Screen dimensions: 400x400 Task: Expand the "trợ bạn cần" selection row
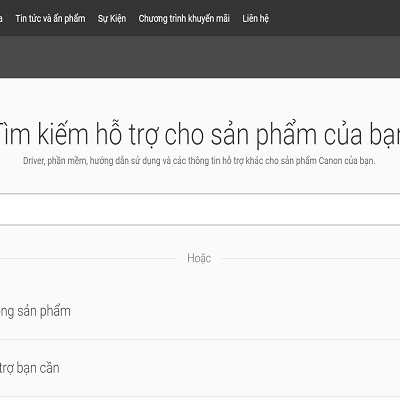200,368
